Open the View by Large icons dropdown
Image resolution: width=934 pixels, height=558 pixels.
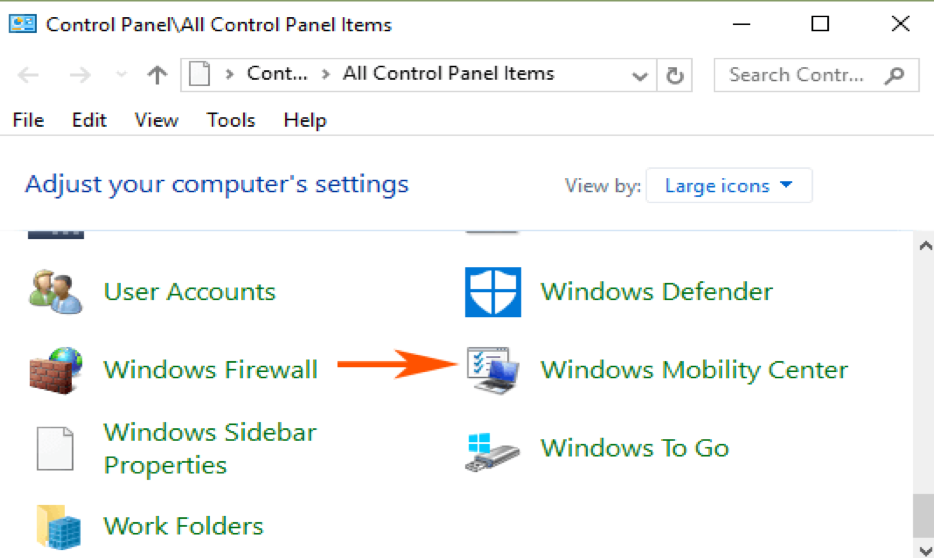coord(729,186)
